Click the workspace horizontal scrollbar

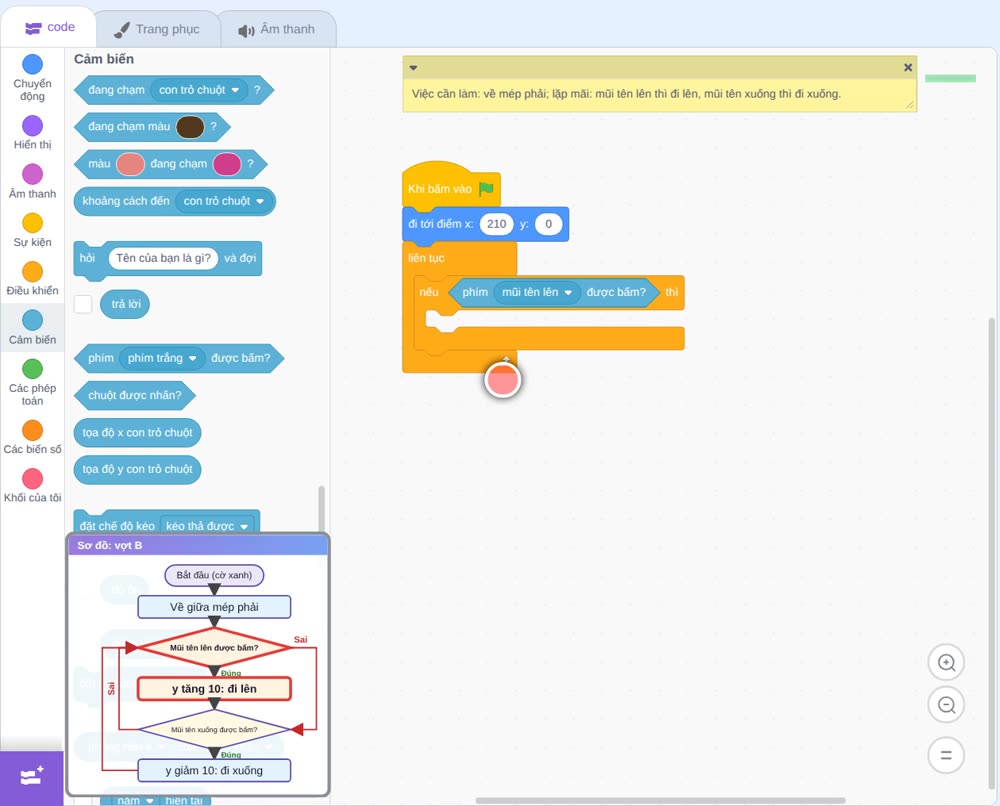(x=660, y=800)
